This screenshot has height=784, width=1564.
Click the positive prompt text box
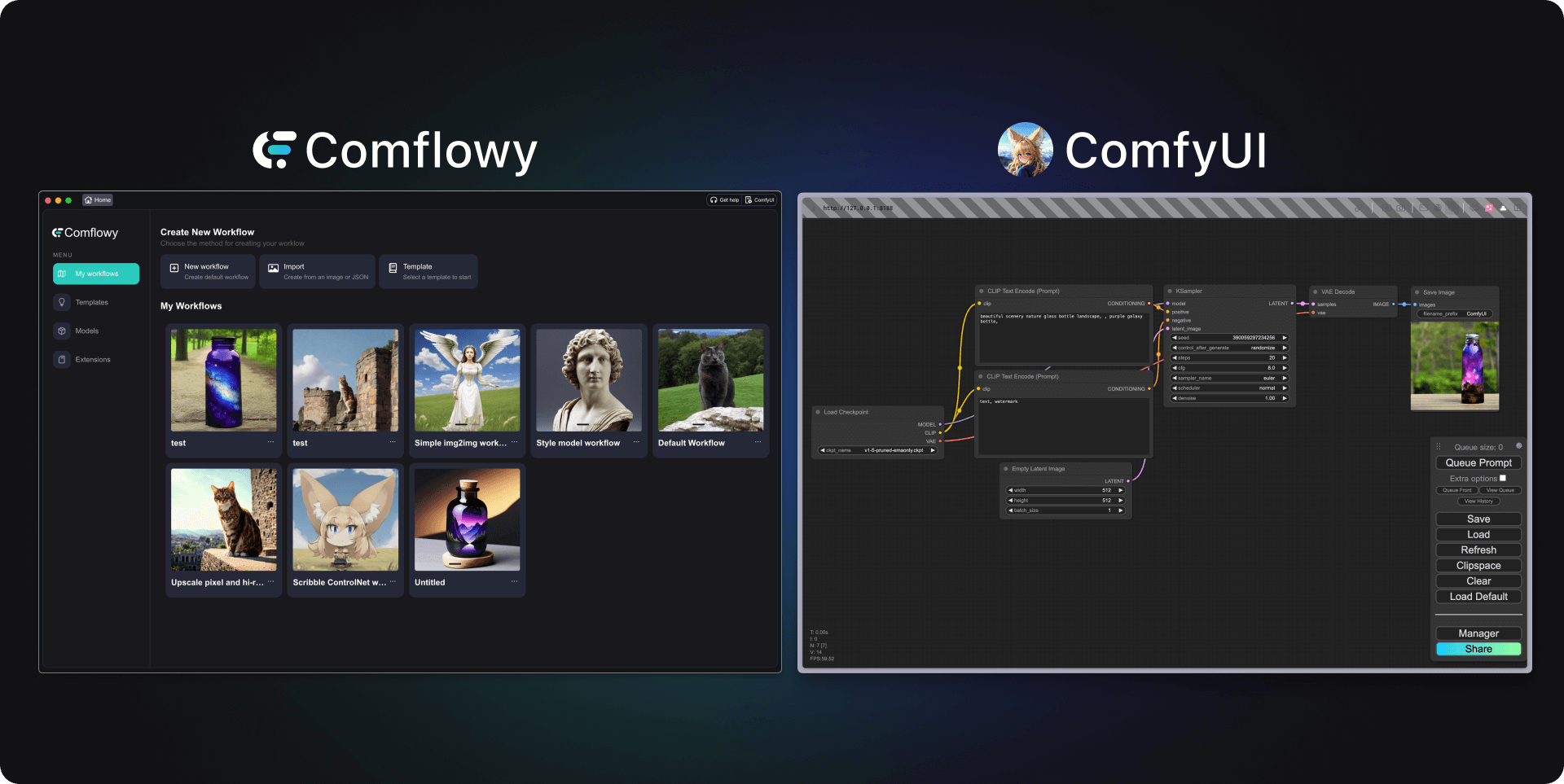tap(1063, 336)
